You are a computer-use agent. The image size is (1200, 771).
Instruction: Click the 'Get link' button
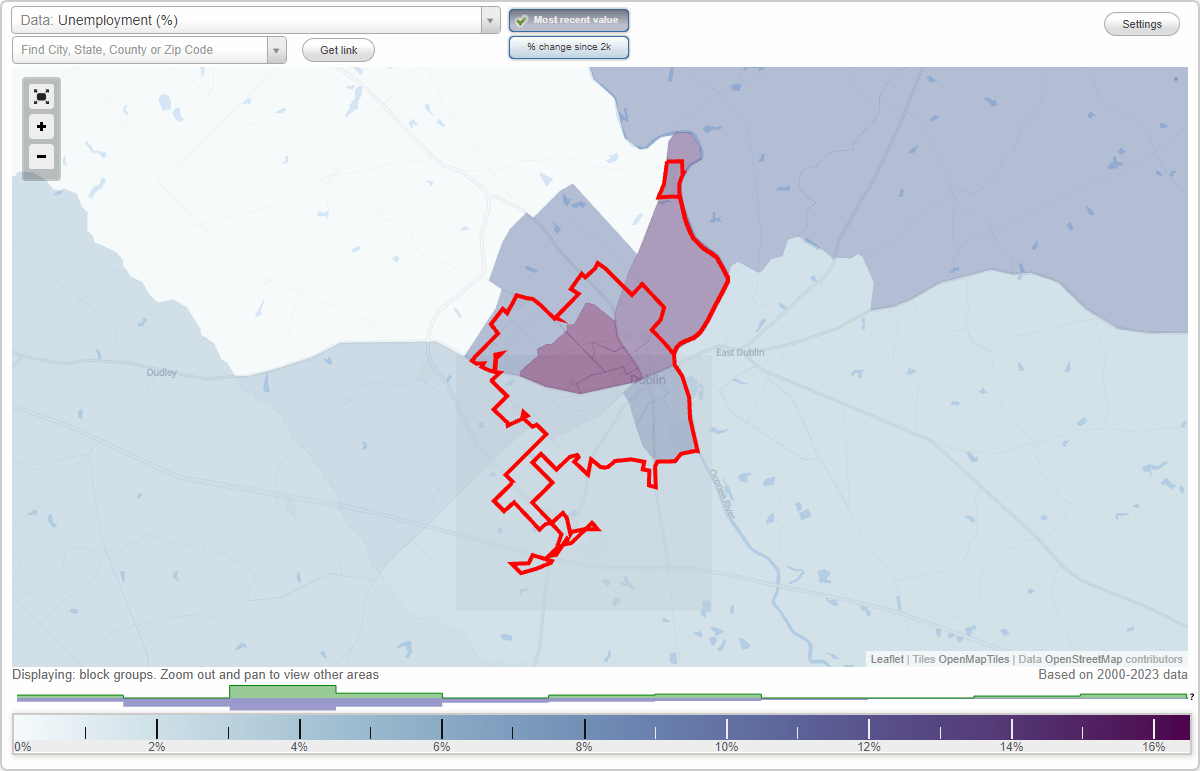pos(338,49)
